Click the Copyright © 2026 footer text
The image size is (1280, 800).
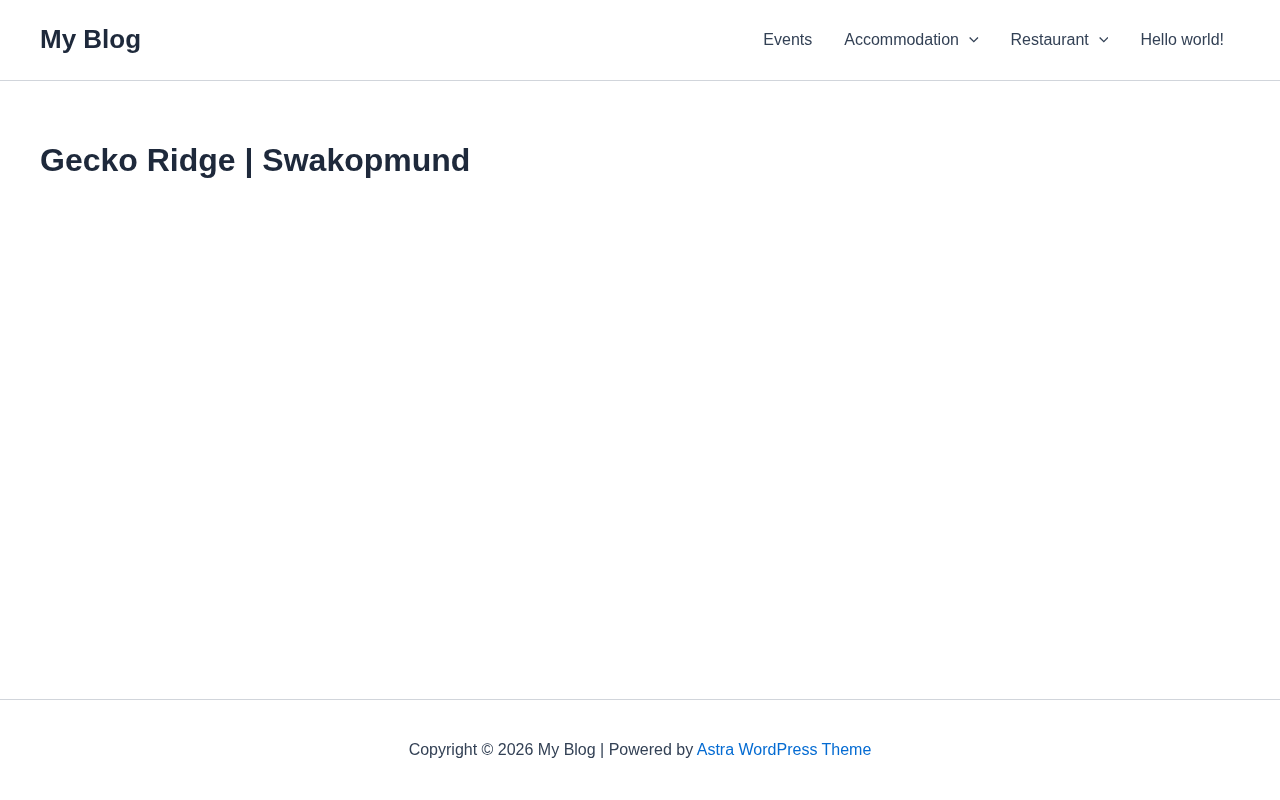click(471, 750)
